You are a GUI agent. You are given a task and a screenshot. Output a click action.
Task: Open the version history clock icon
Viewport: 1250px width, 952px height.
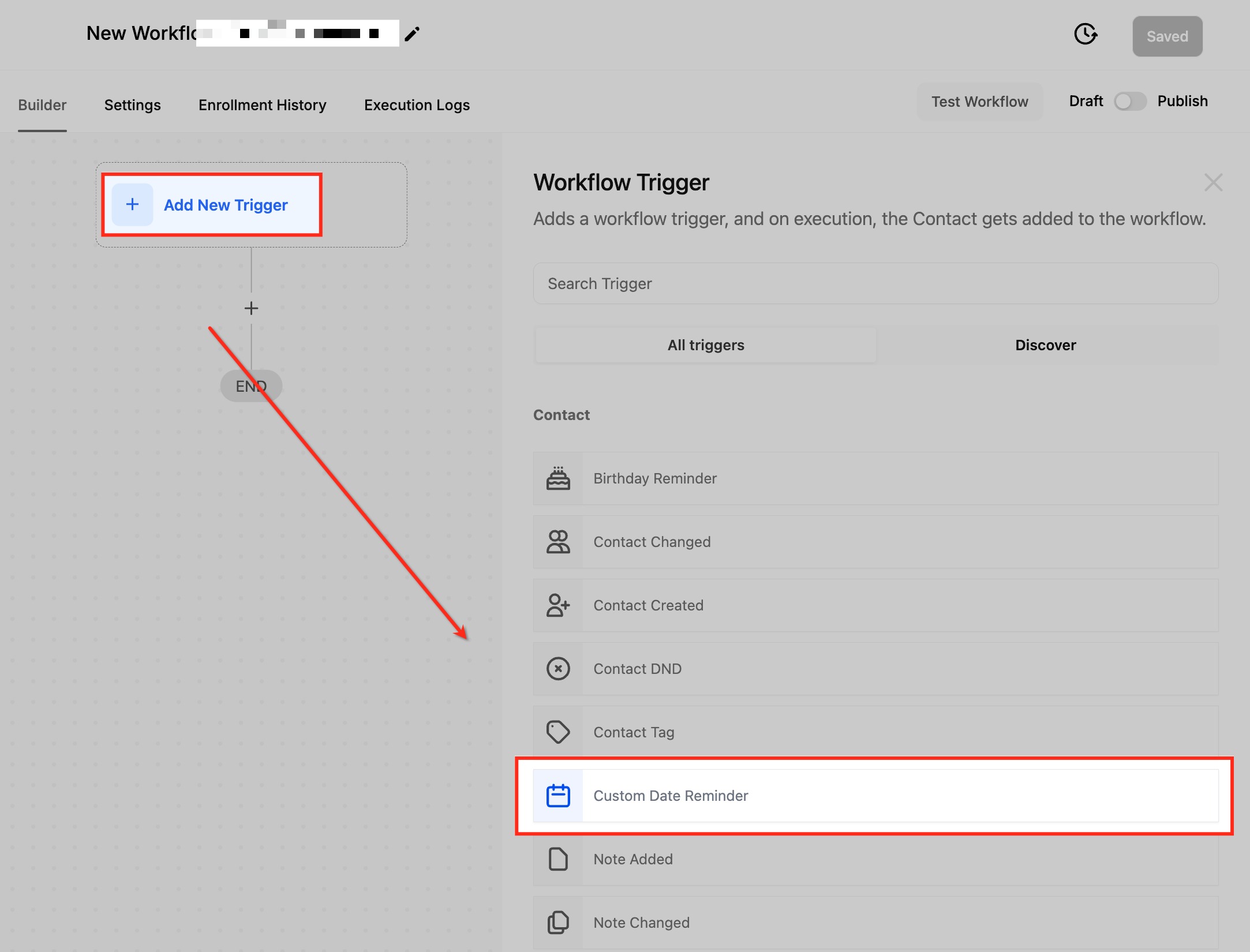click(x=1085, y=34)
